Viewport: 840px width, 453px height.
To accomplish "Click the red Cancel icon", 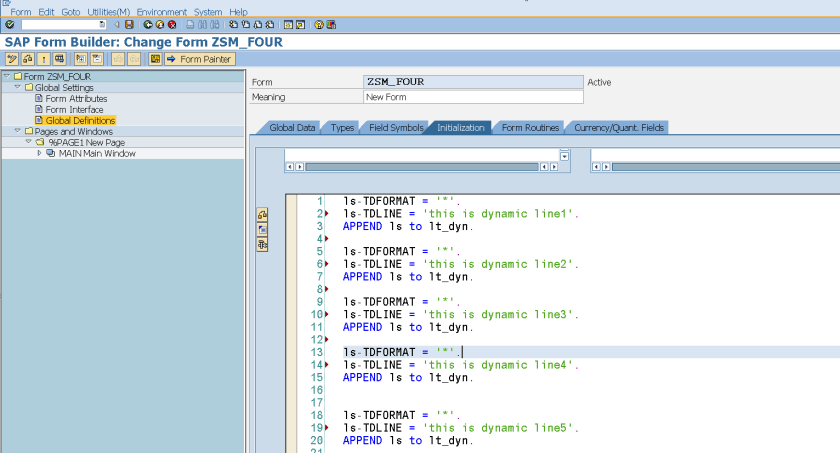I will pos(172,24).
